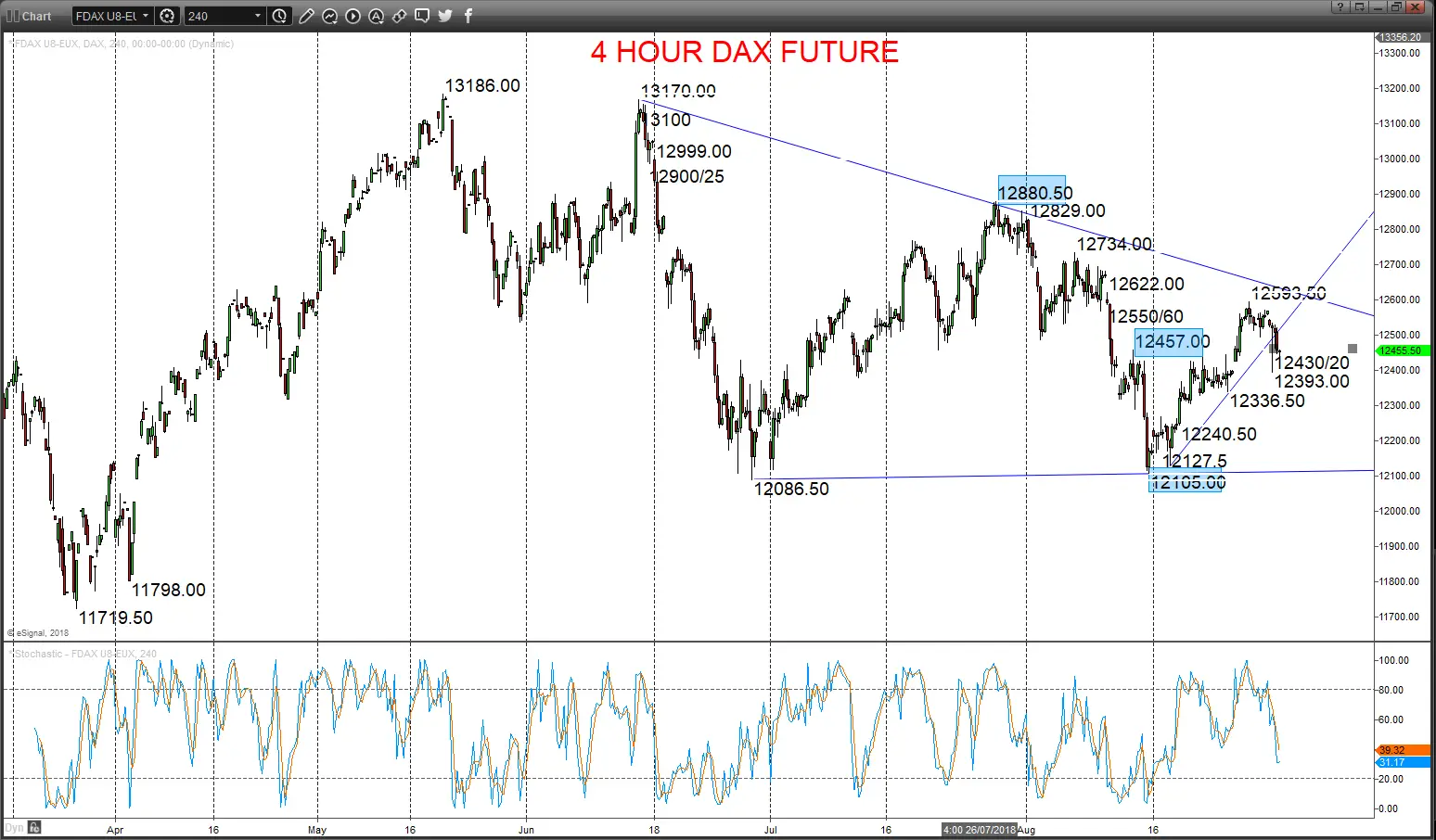Open the comment speech bubble icon
The image size is (1436, 840).
coord(422,16)
